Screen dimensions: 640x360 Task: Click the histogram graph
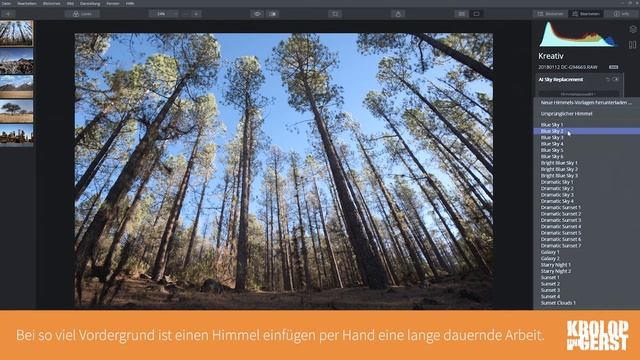pos(578,35)
